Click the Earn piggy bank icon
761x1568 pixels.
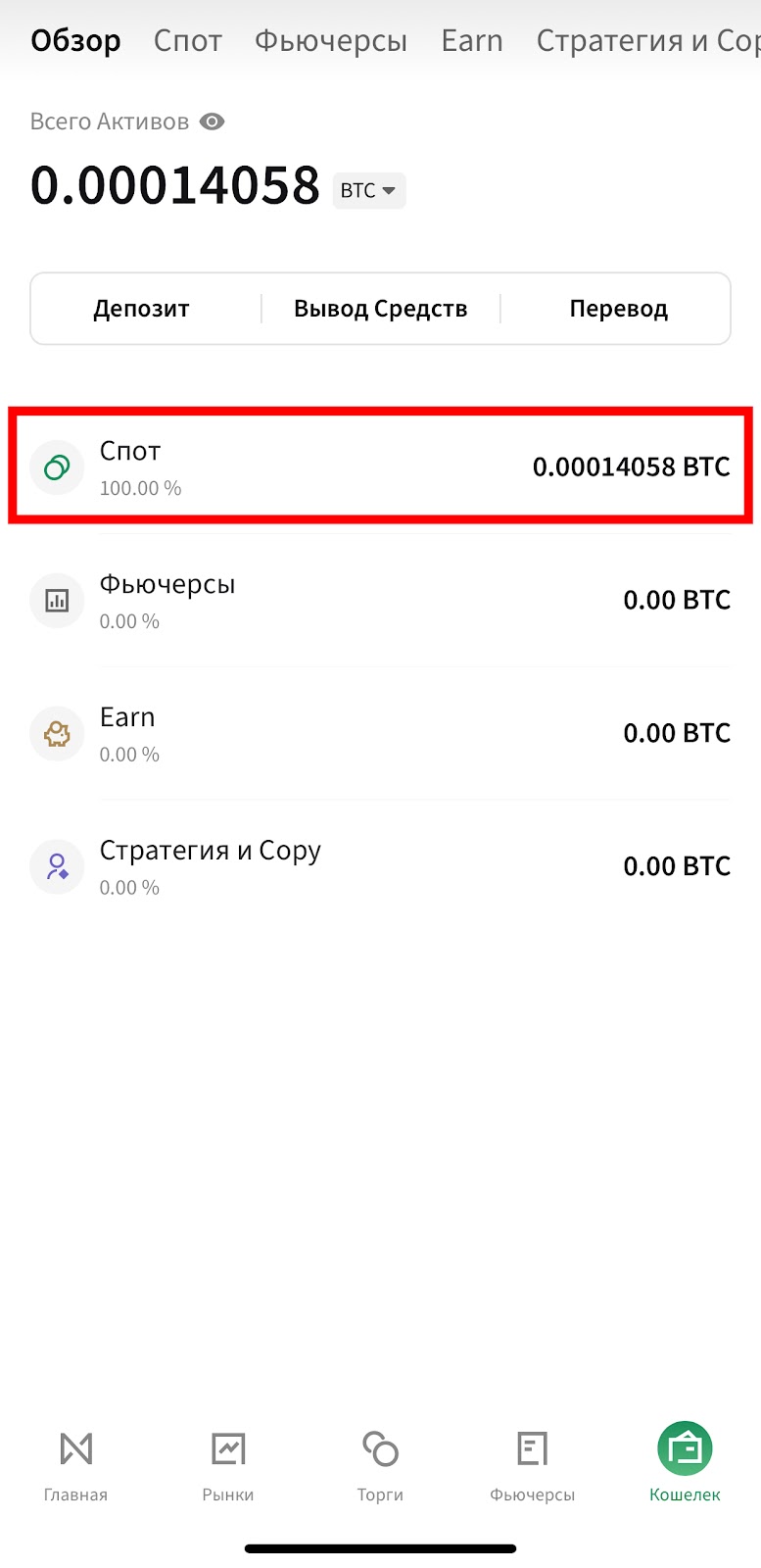click(57, 733)
